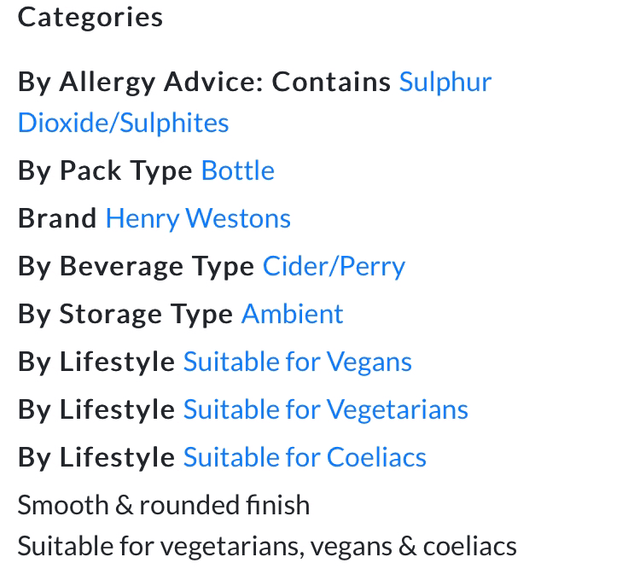Open the Suitable for Vegetarians link

325,410
